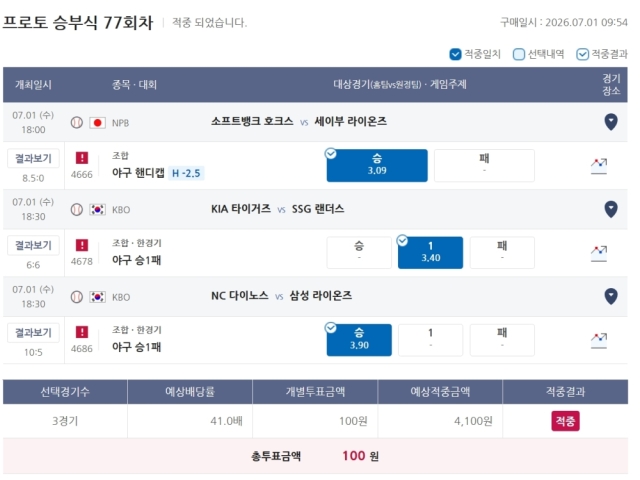Image resolution: width=640 pixels, height=480 pixels.
Task: Open odds trend chart for game 4666
Action: pos(599,166)
